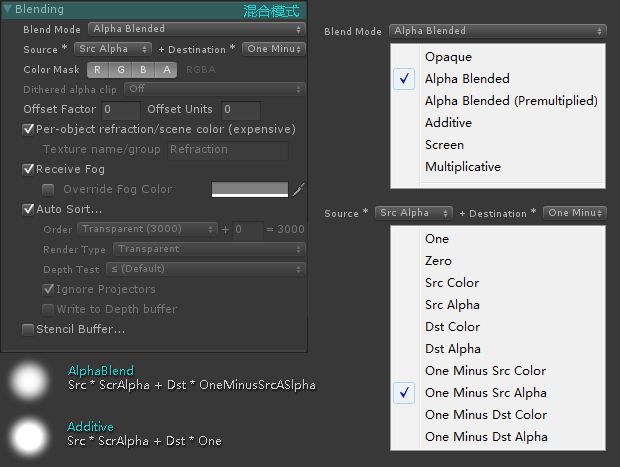
Task: Click the Override Fog Color swatch
Action: click(x=250, y=189)
